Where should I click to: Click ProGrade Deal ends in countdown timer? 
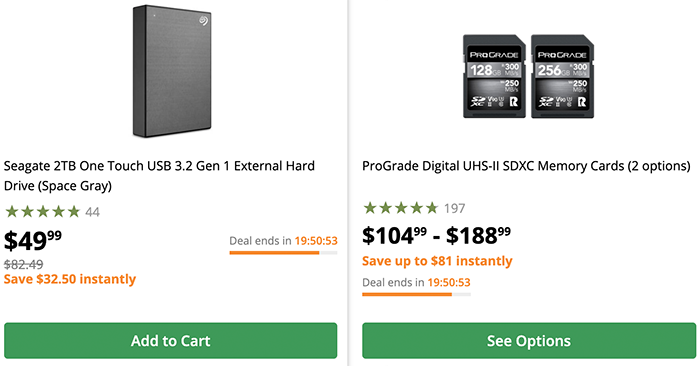416,283
